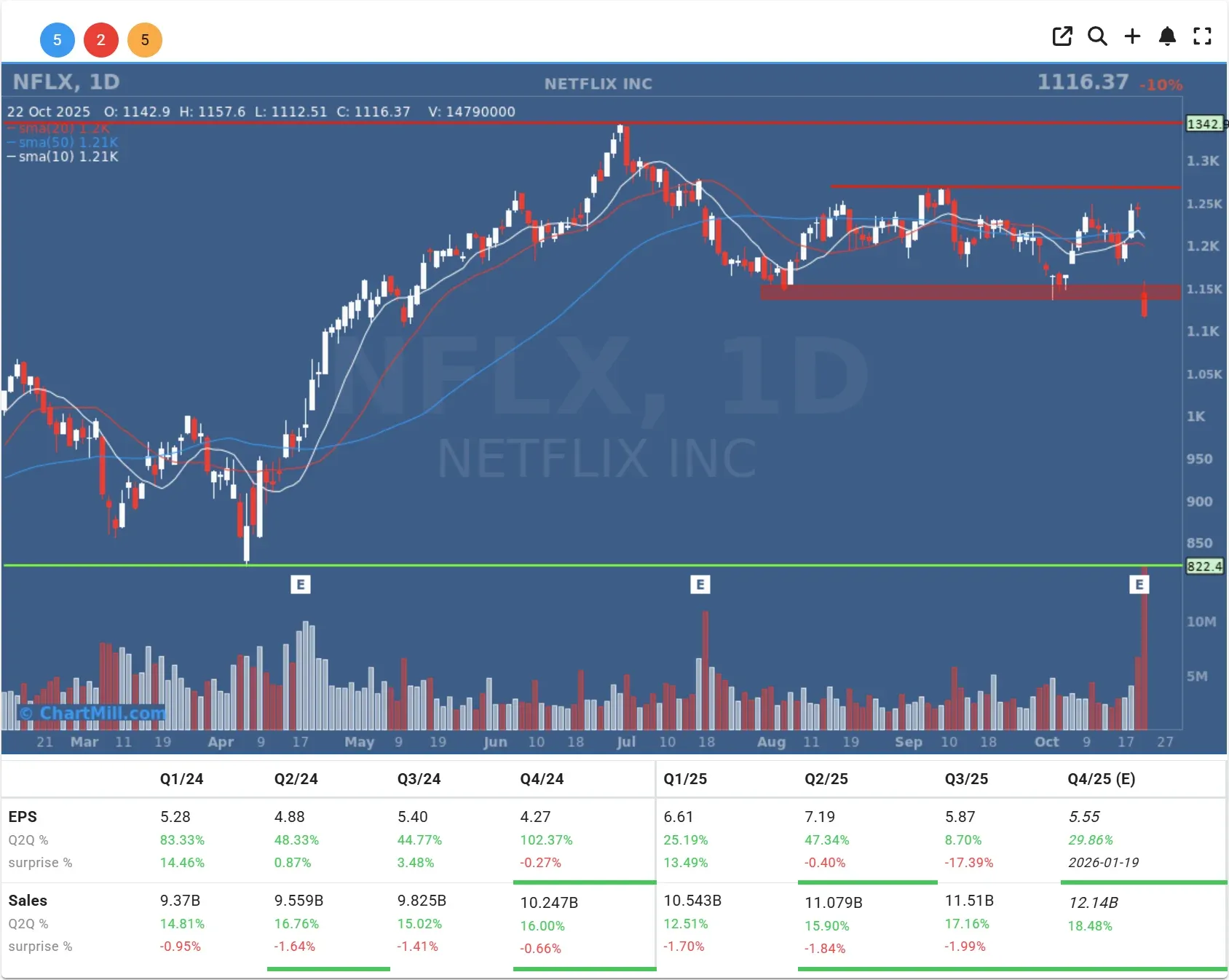
Task: Click the 1342.9 price axis label
Action: [1205, 124]
